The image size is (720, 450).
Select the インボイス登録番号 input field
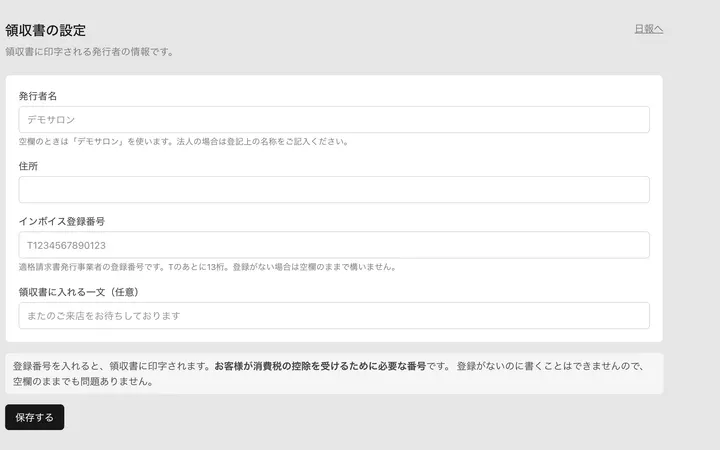(334, 245)
